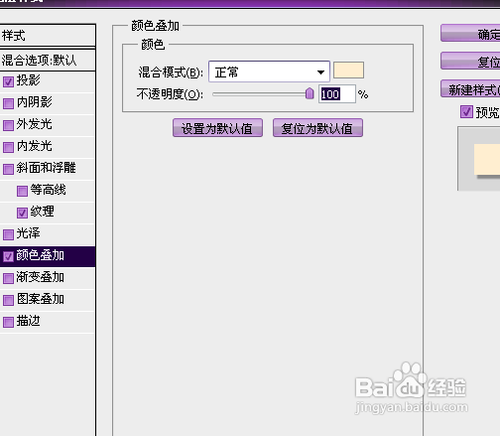Click the 复位为默认值 button
The width and height of the screenshot is (500, 436).
[318, 128]
